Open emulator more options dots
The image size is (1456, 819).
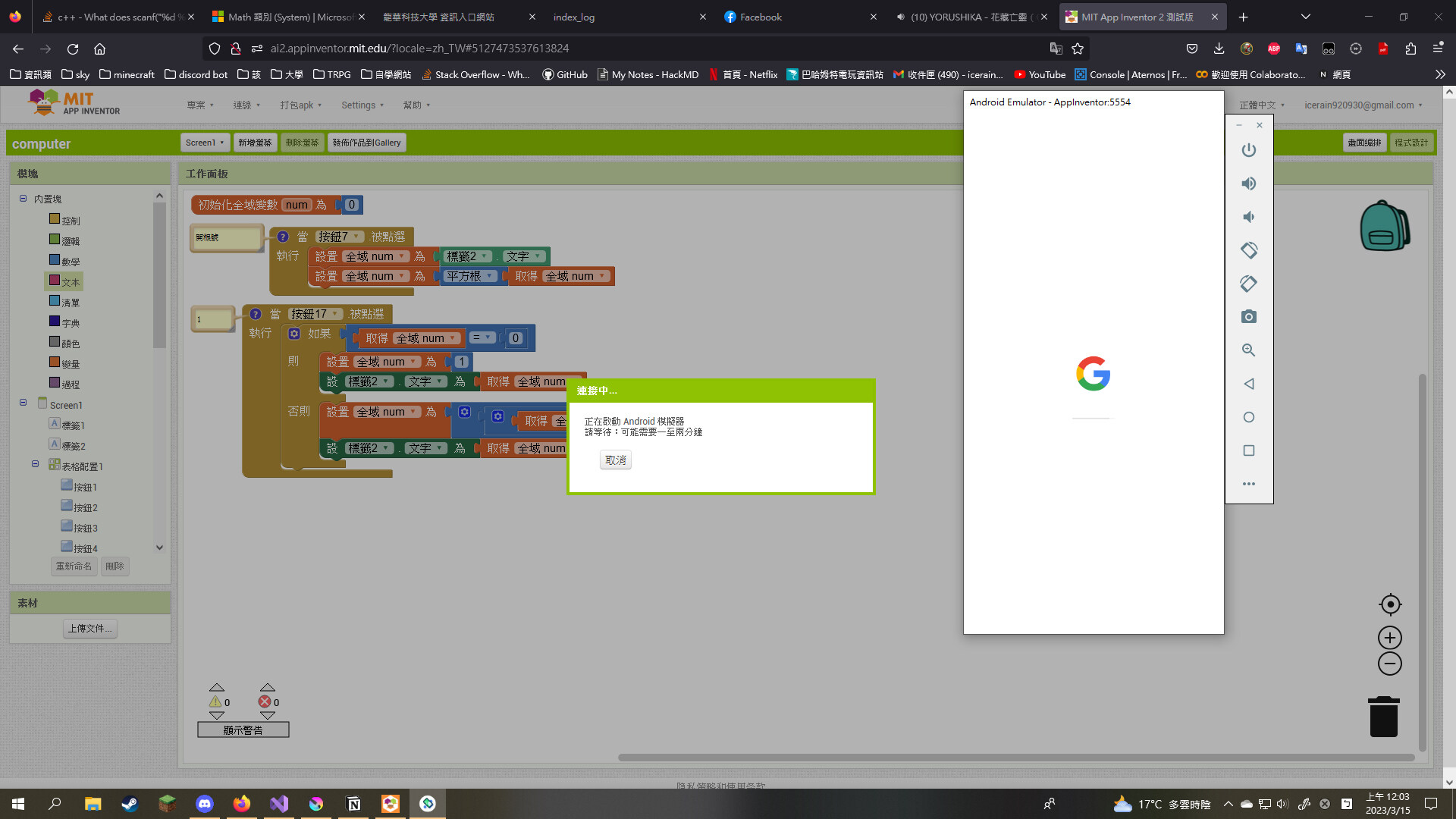tap(1248, 484)
